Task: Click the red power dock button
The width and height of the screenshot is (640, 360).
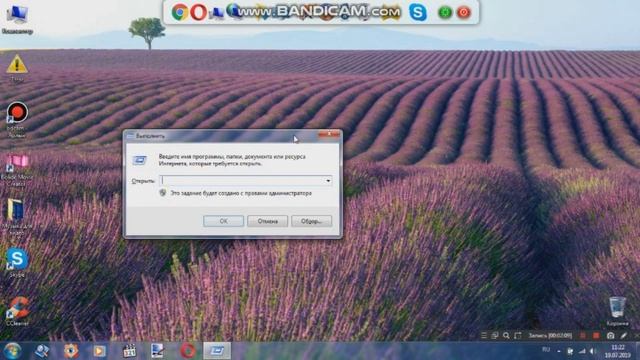Action: (x=464, y=13)
